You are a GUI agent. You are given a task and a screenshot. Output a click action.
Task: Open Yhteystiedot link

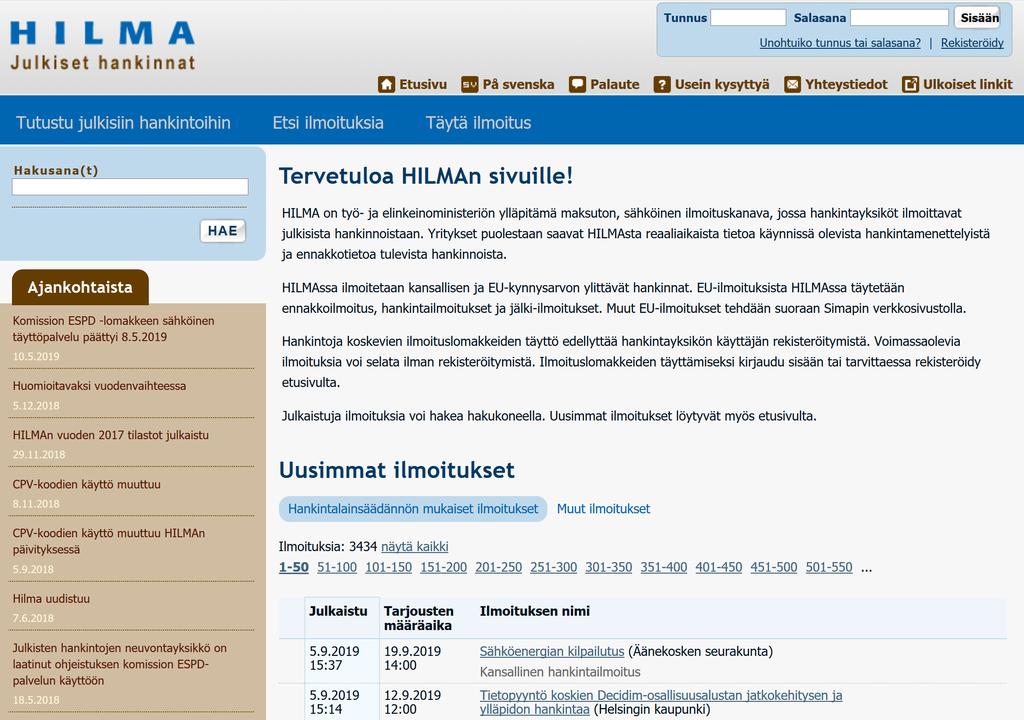(x=846, y=84)
